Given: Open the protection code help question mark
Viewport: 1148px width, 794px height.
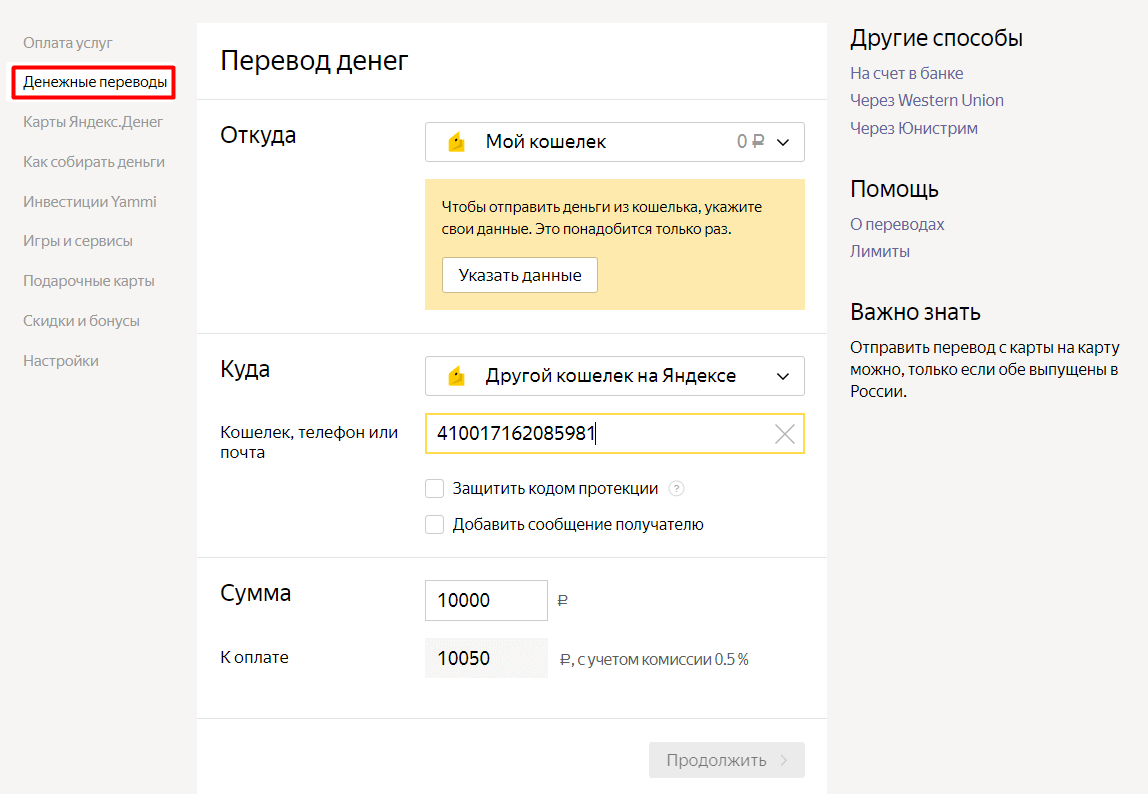Looking at the screenshot, I should point(676,489).
